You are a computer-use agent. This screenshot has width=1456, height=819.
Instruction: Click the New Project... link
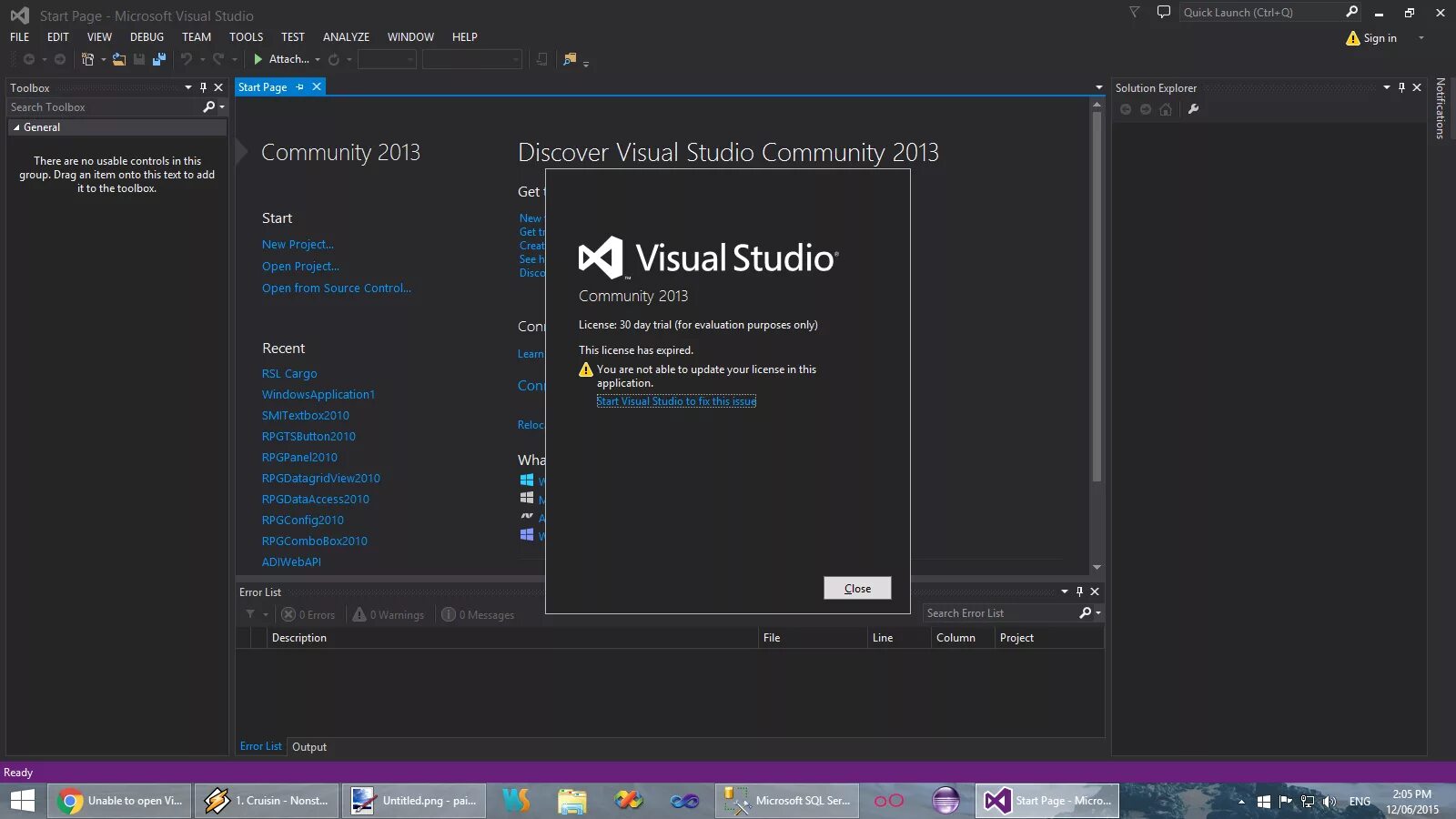(x=298, y=245)
